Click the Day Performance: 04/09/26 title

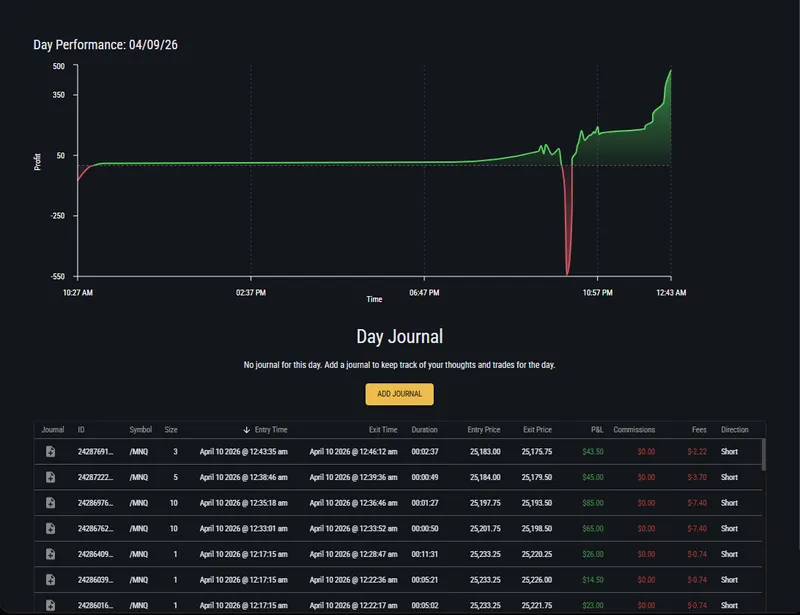(x=106, y=45)
